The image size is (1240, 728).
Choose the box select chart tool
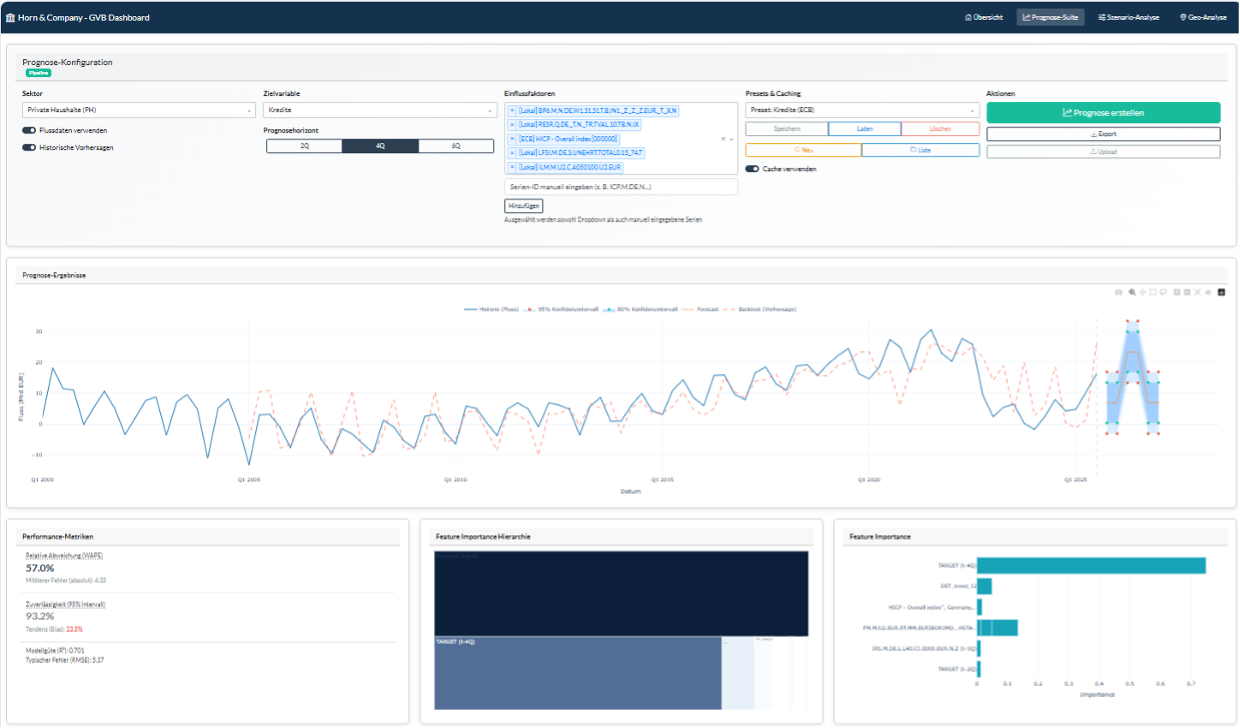1153,292
